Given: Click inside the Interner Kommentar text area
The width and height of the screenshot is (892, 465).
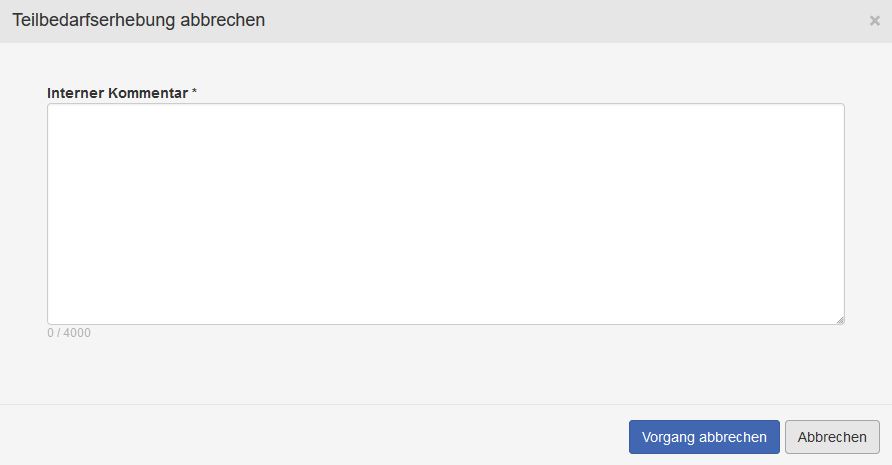Looking at the screenshot, I should tap(445, 213).
